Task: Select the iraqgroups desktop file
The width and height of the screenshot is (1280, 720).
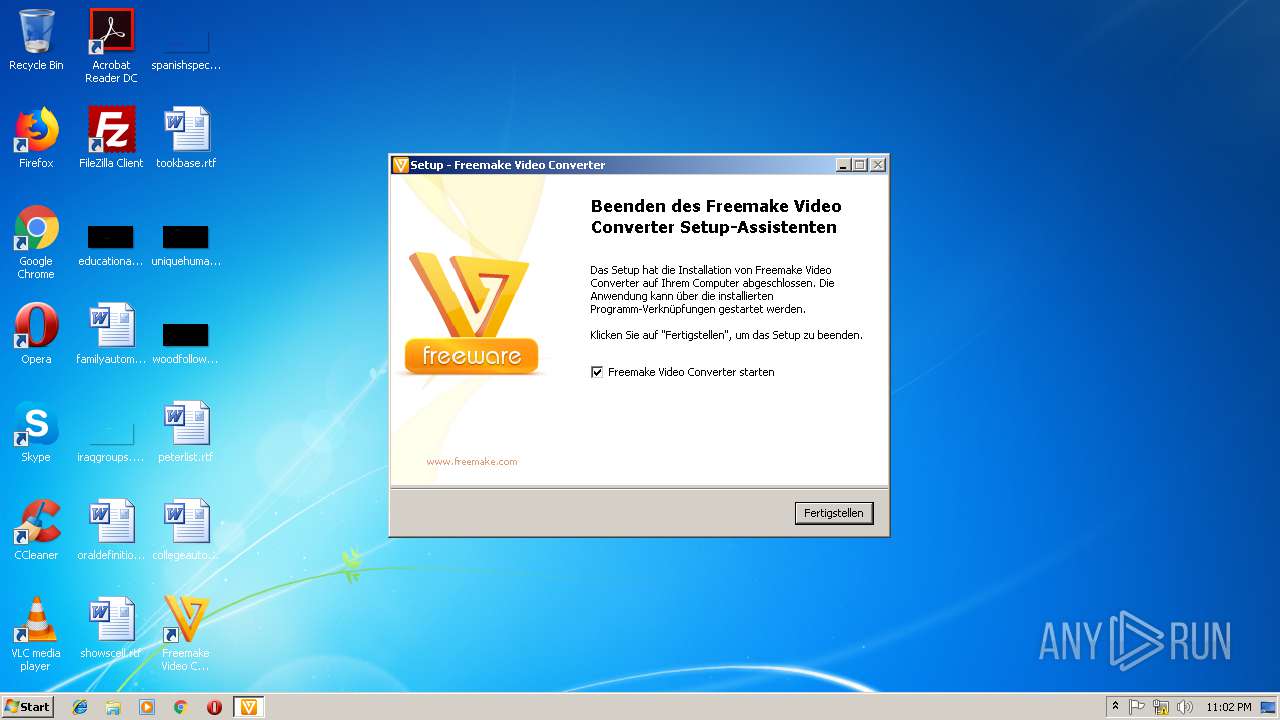Action: tap(111, 441)
